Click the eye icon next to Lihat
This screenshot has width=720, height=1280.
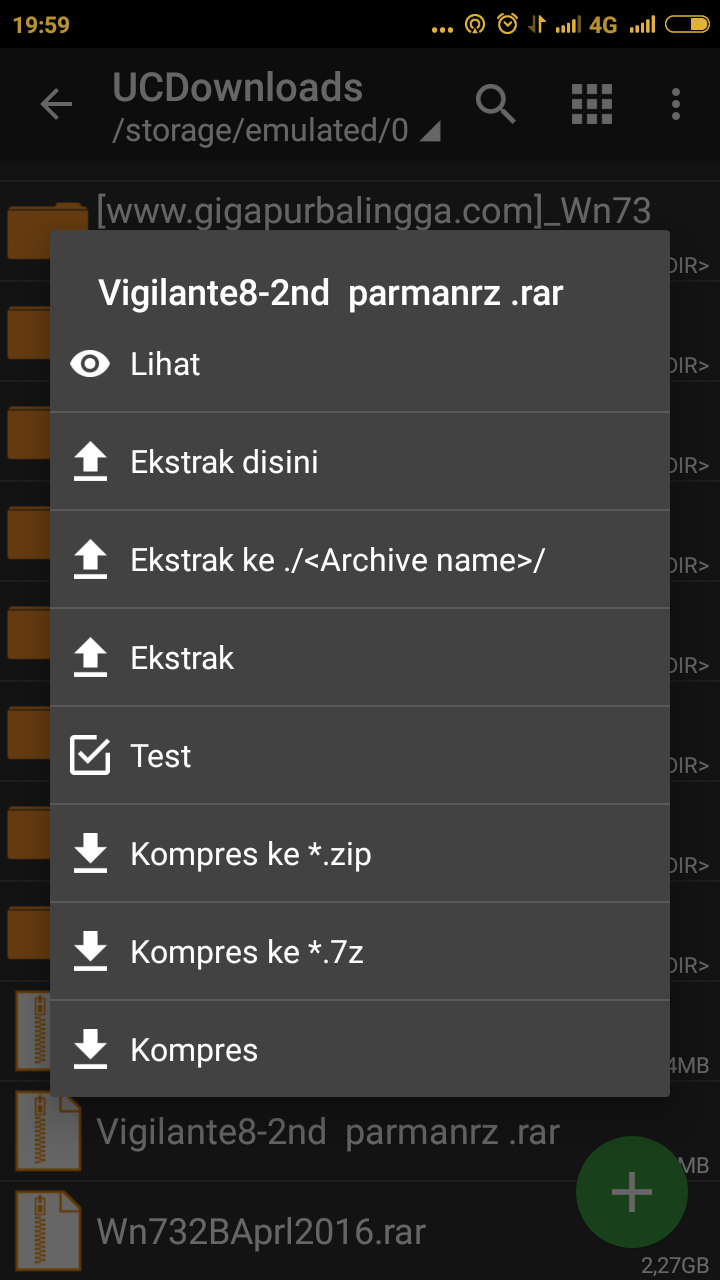[90, 364]
